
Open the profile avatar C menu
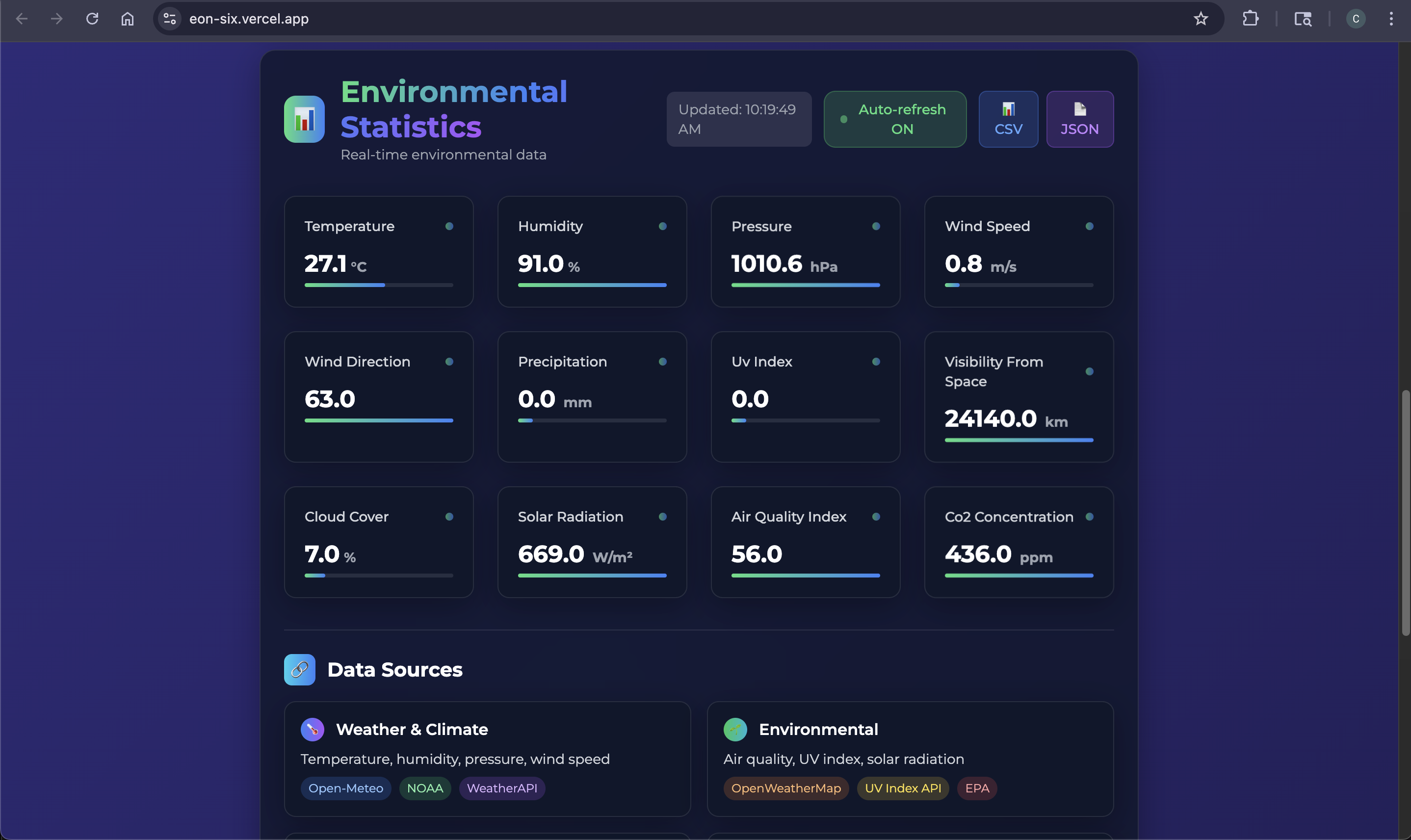click(1356, 19)
